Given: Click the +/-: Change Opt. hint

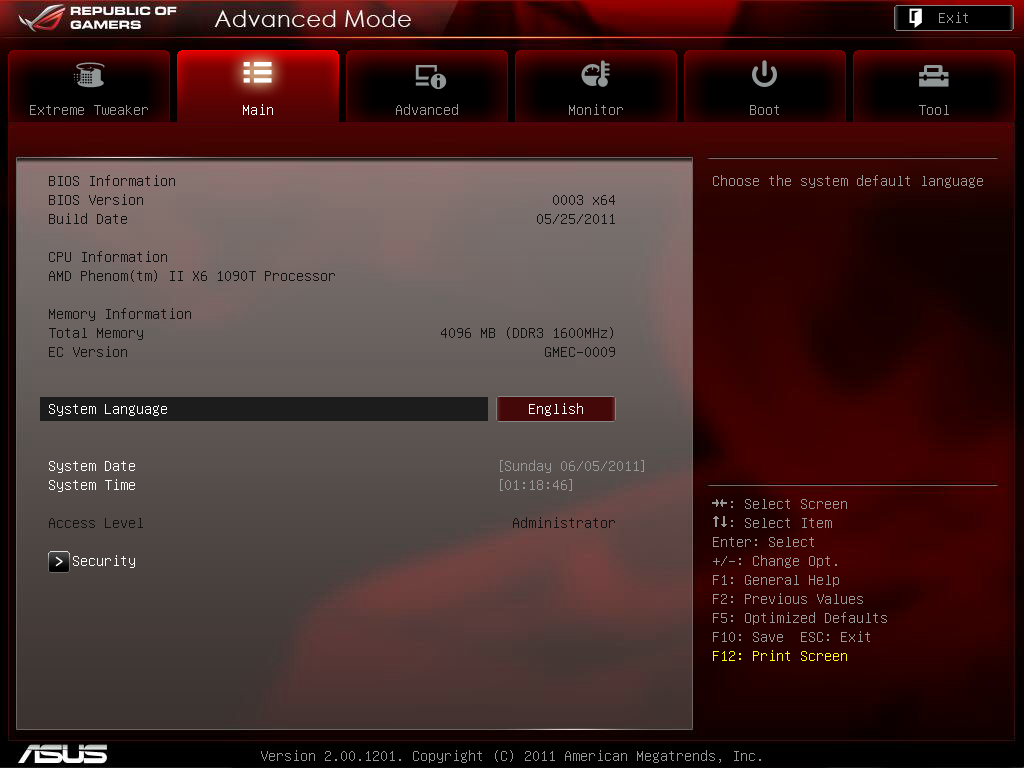Looking at the screenshot, I should pyautogui.click(x=775, y=560).
